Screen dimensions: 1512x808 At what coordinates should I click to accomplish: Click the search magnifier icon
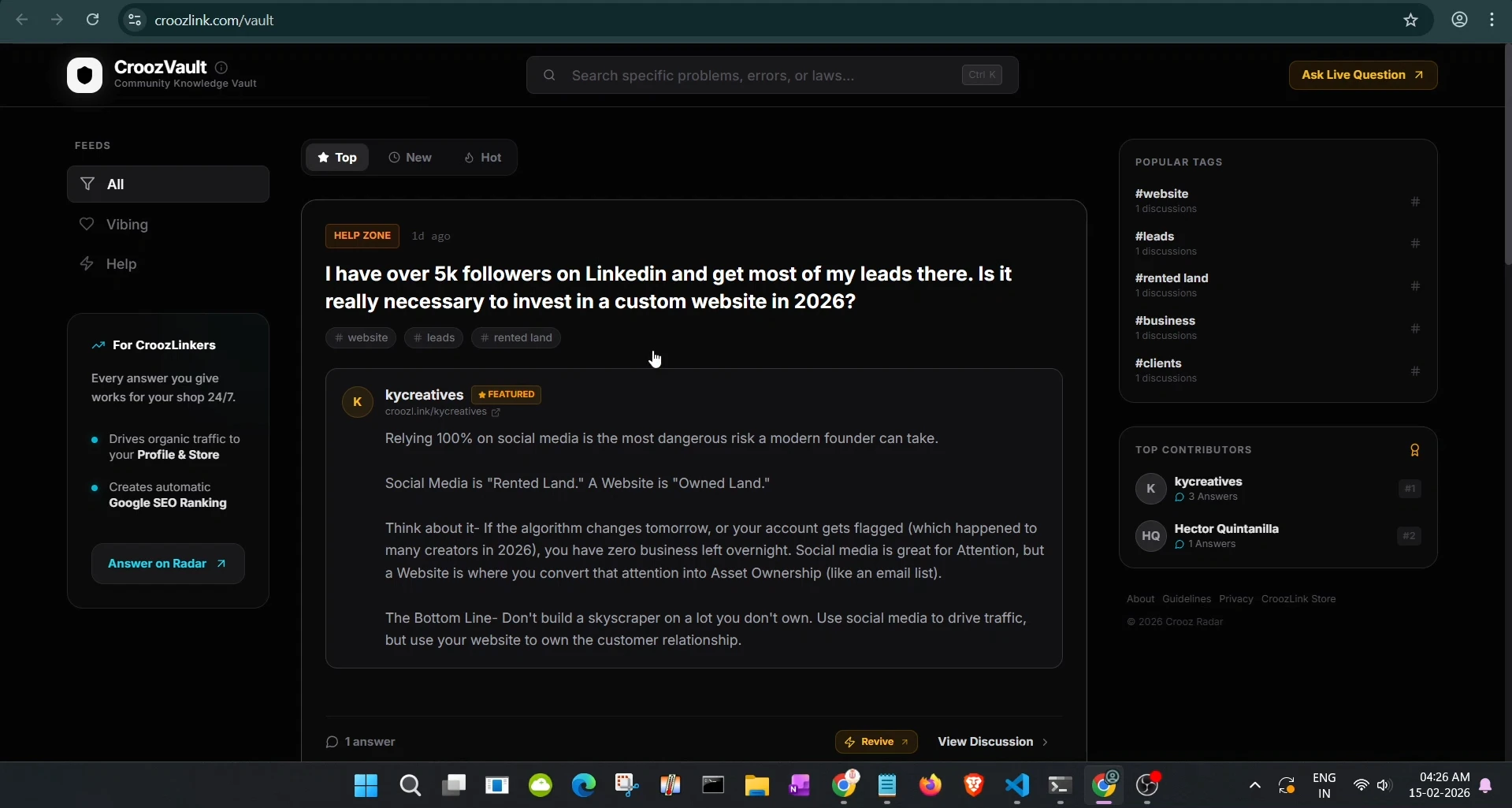click(550, 75)
